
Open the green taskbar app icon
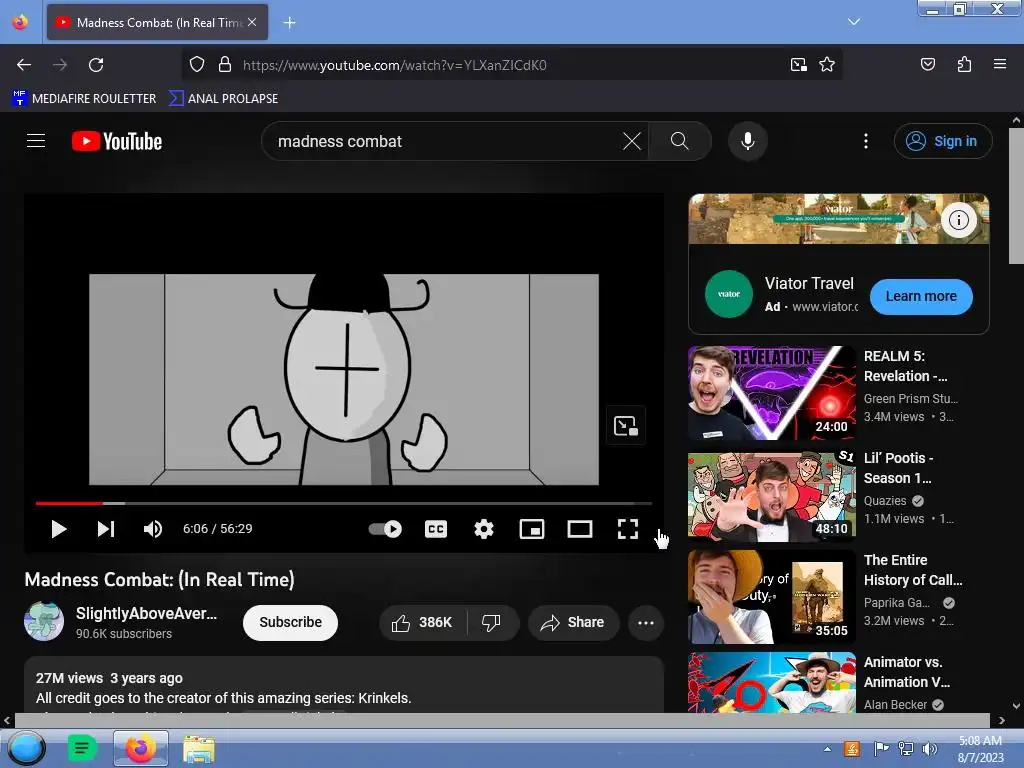[x=82, y=748]
